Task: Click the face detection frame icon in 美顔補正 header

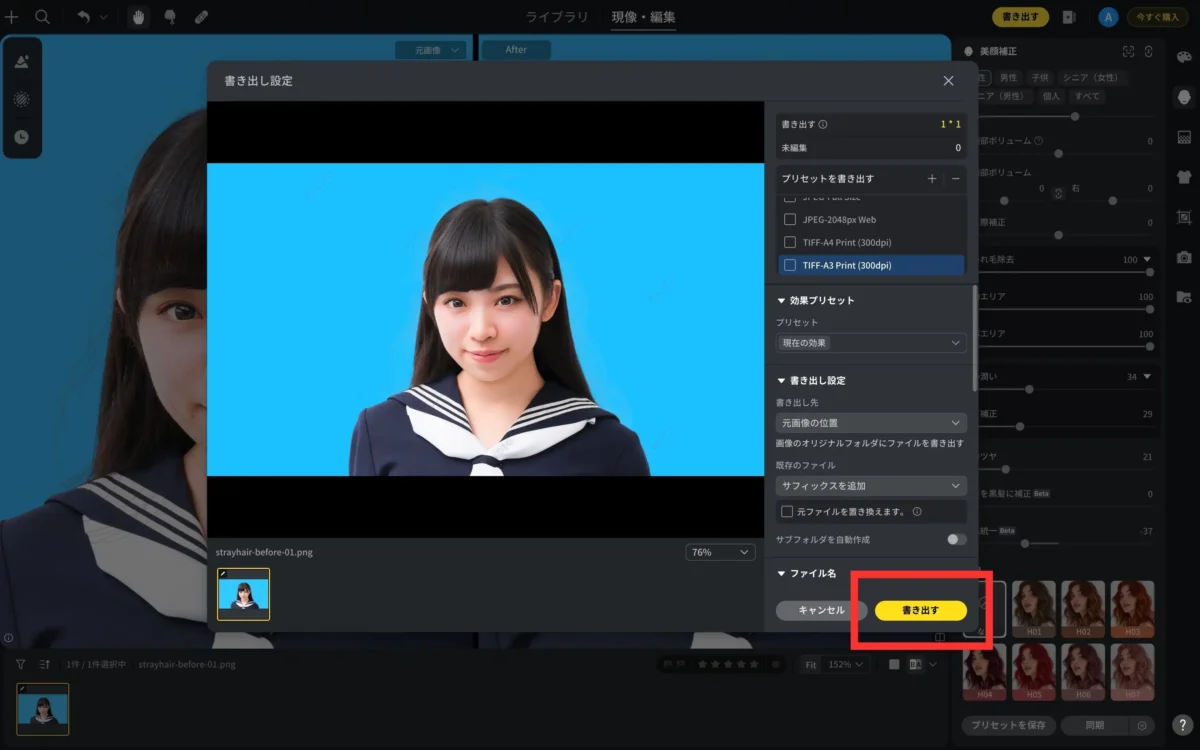Action: [1129, 51]
